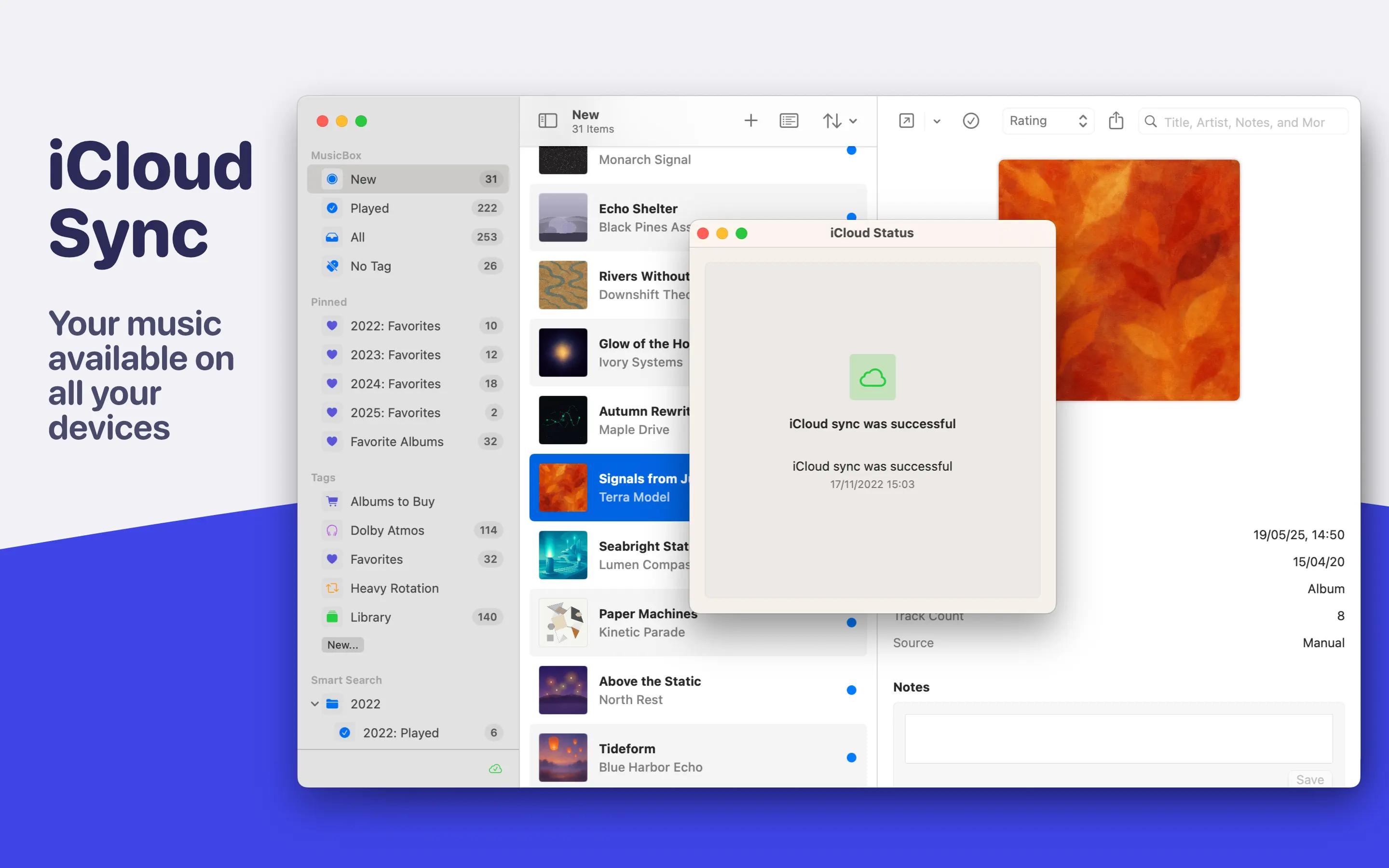1389x868 pixels.
Task: Click iCloud sync status icon in sidebar footer
Action: coord(495,769)
